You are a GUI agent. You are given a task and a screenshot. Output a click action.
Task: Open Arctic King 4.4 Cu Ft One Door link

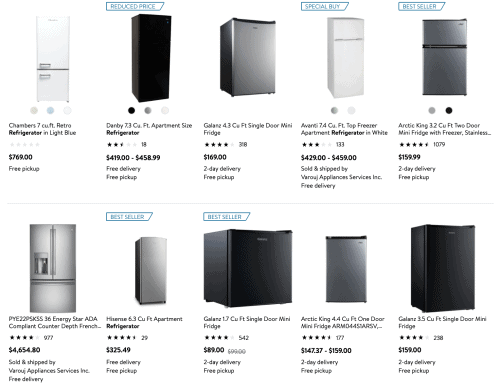pyautogui.click(x=343, y=322)
